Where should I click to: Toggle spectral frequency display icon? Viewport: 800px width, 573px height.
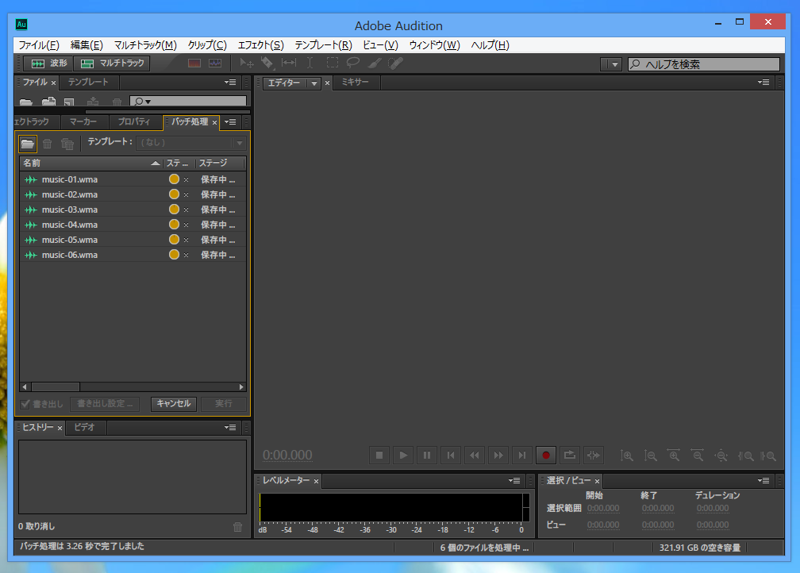(x=194, y=63)
